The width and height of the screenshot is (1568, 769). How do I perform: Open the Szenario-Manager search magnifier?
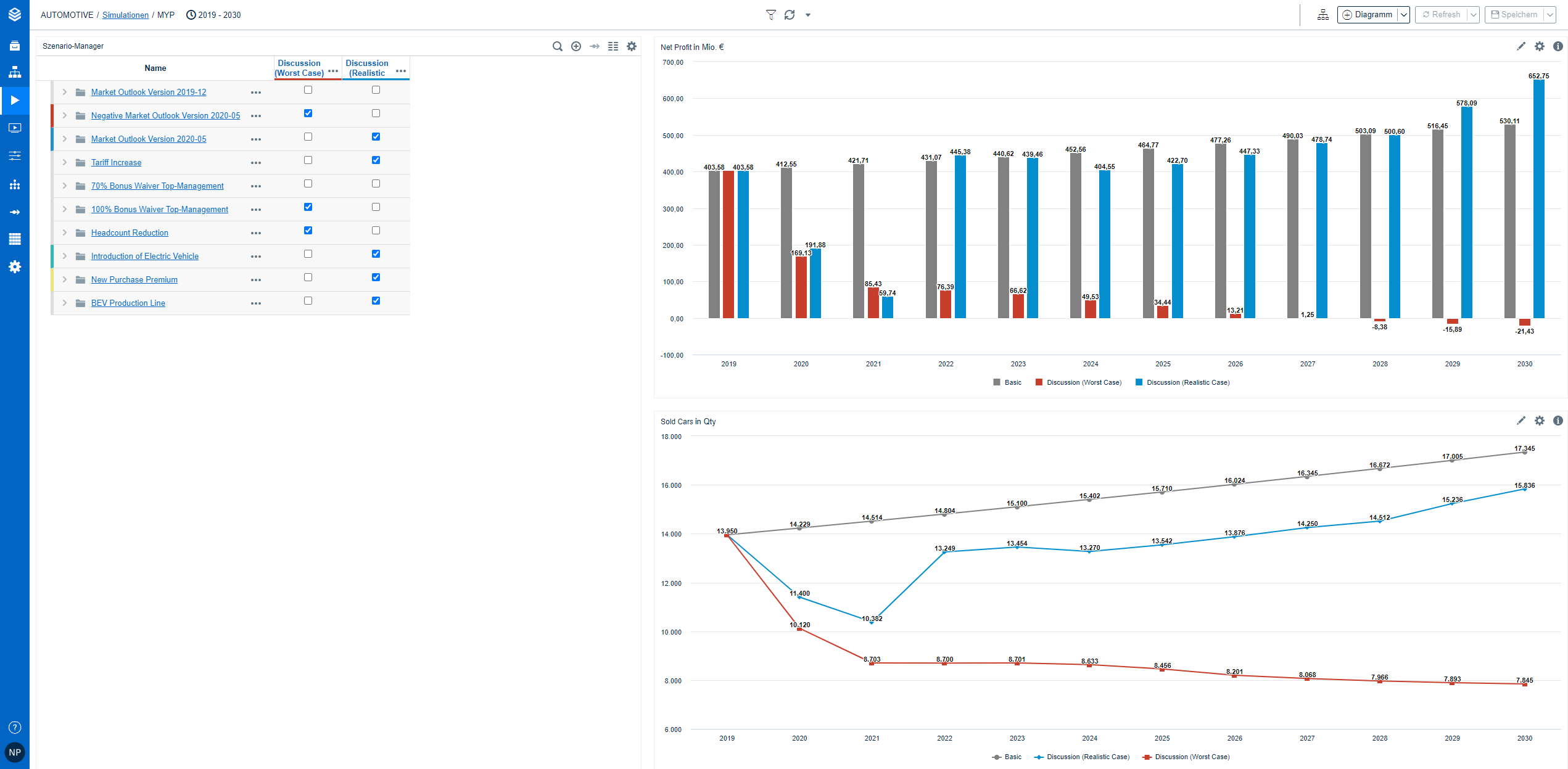pyautogui.click(x=557, y=46)
